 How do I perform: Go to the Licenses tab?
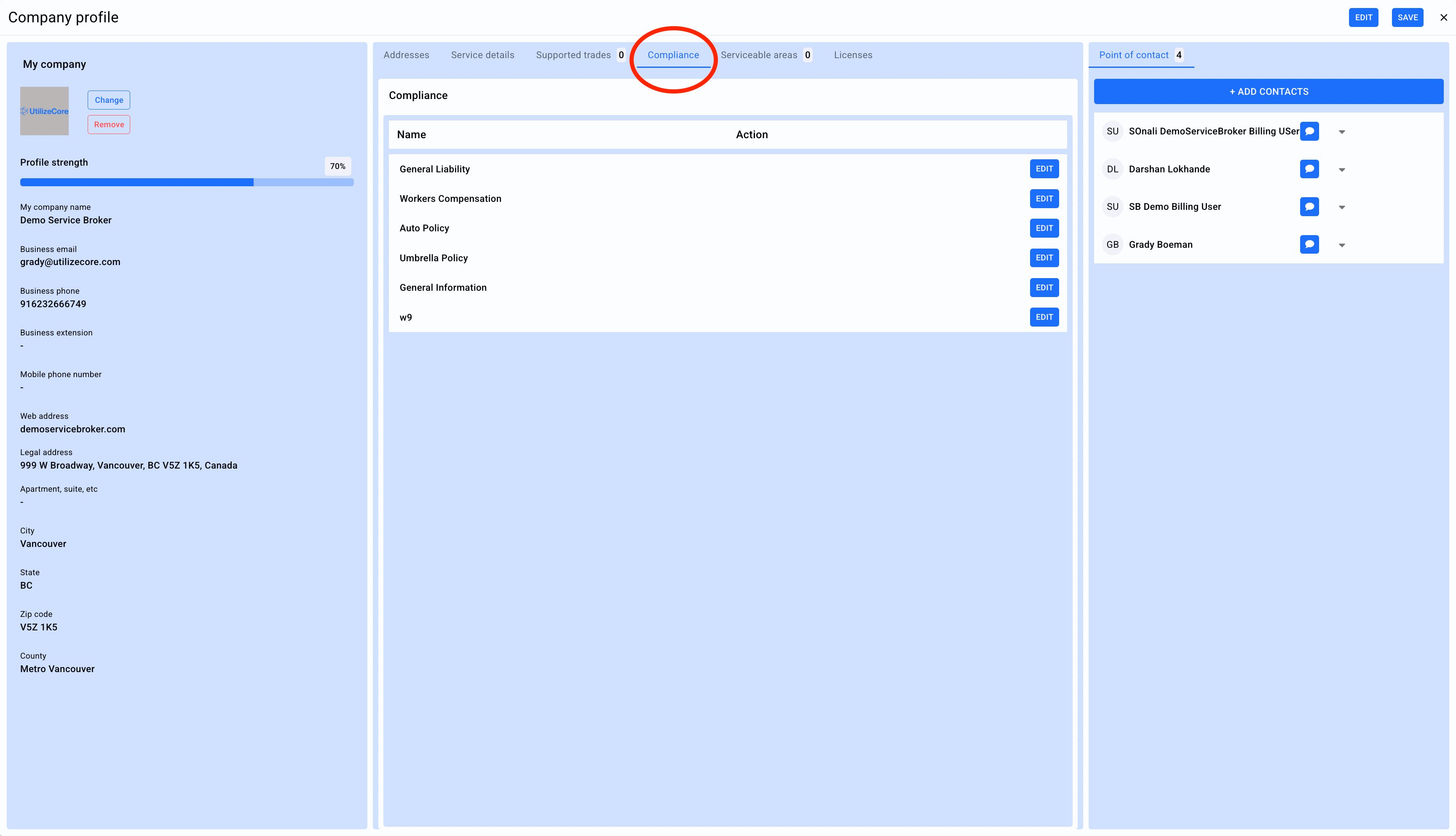(x=853, y=55)
